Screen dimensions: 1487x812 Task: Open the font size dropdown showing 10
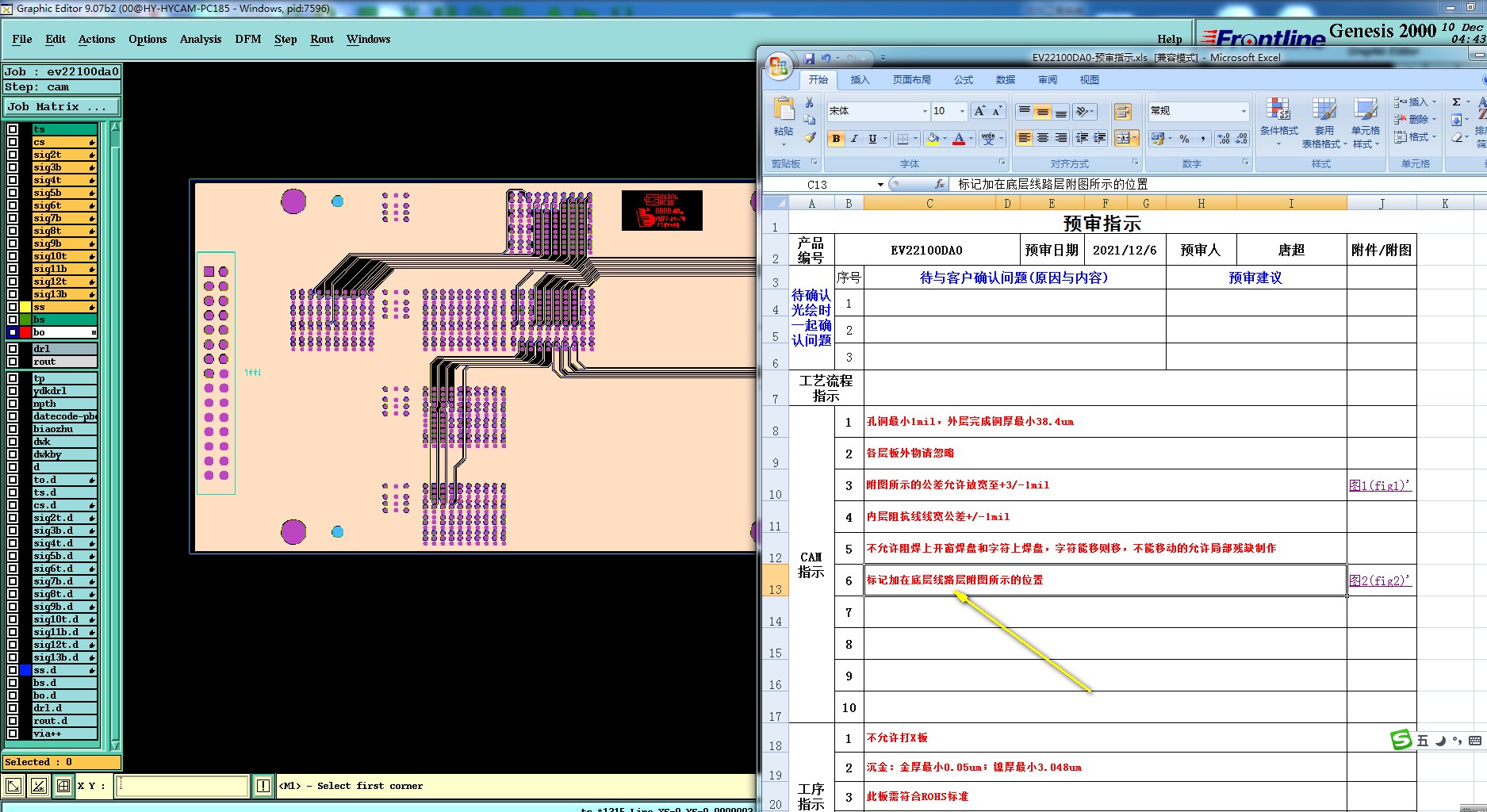[962, 111]
